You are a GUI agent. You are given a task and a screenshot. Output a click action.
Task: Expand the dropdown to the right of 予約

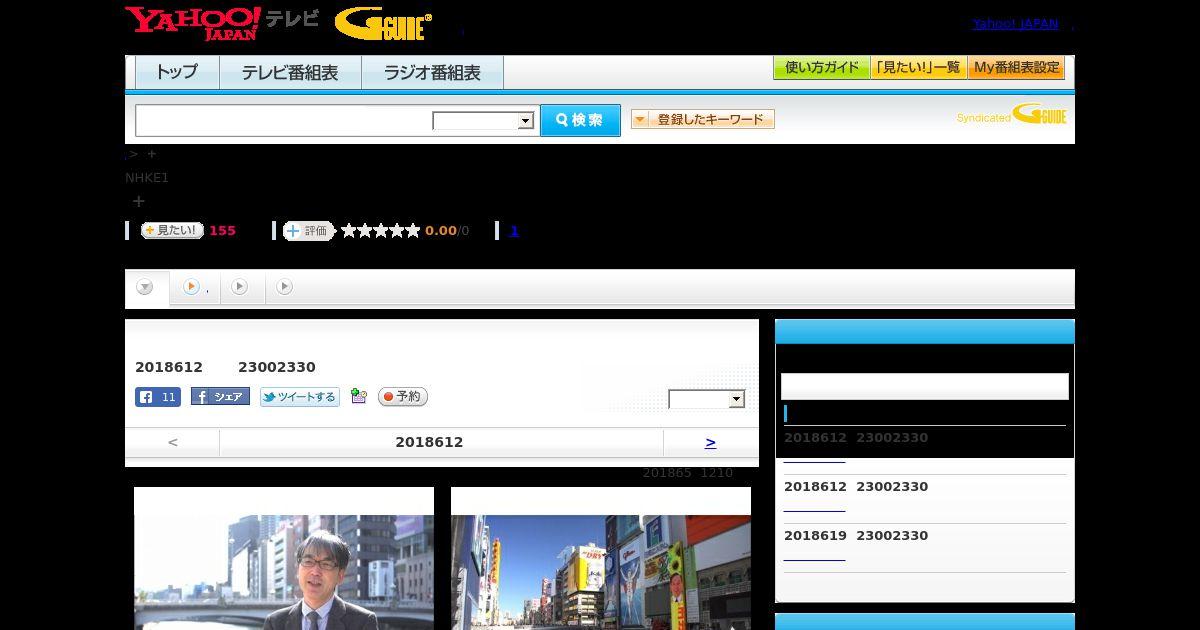(x=707, y=399)
